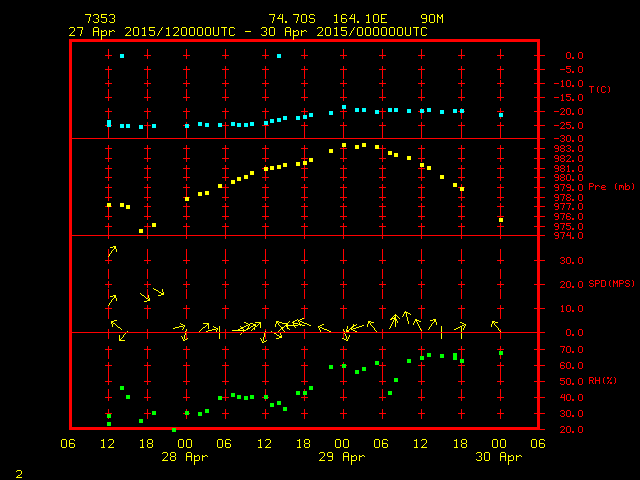Screen dimensions: 640x480
Task: Select the -30.0 temperature tick value
Action: tap(564, 139)
